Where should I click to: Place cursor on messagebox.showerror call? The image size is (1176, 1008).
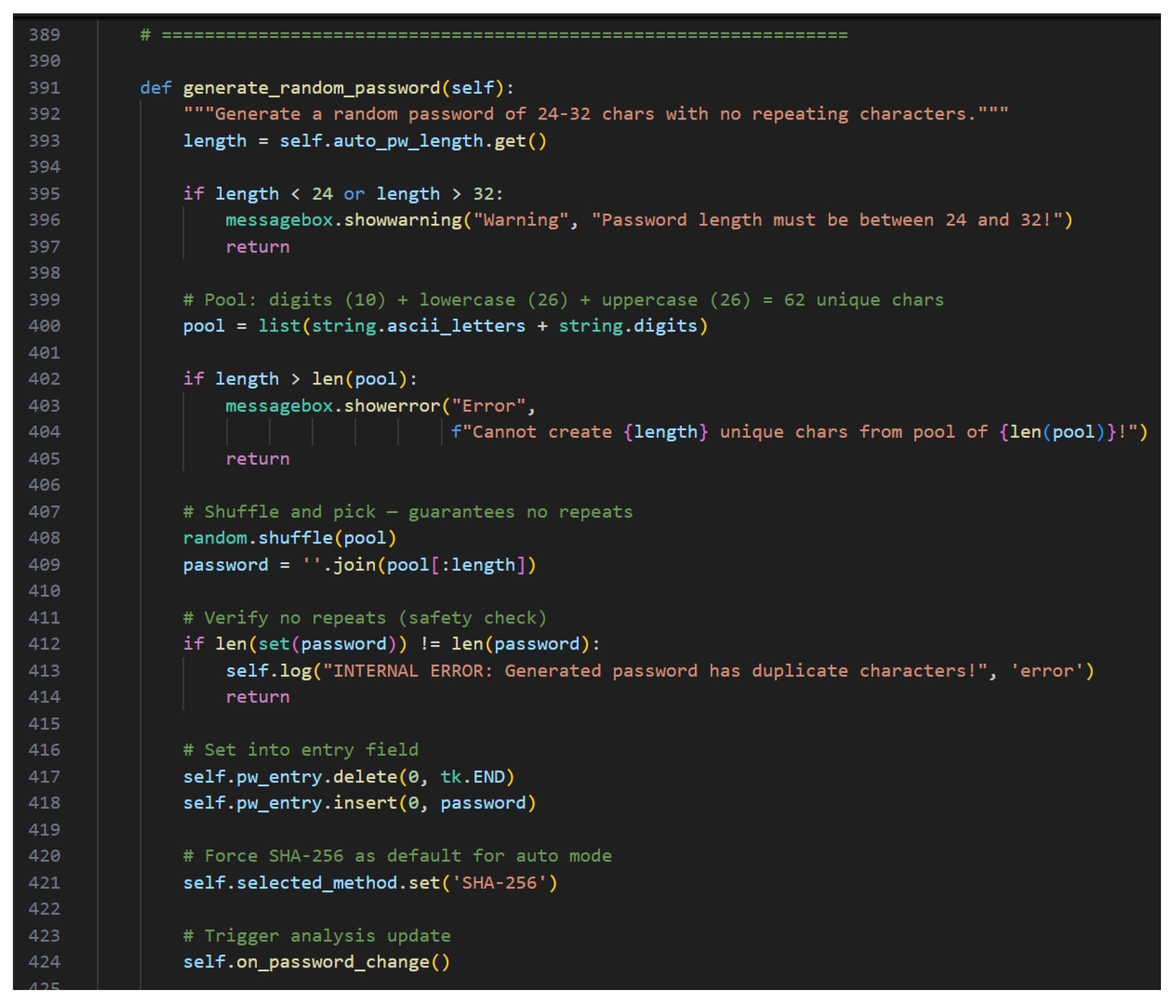coord(333,406)
